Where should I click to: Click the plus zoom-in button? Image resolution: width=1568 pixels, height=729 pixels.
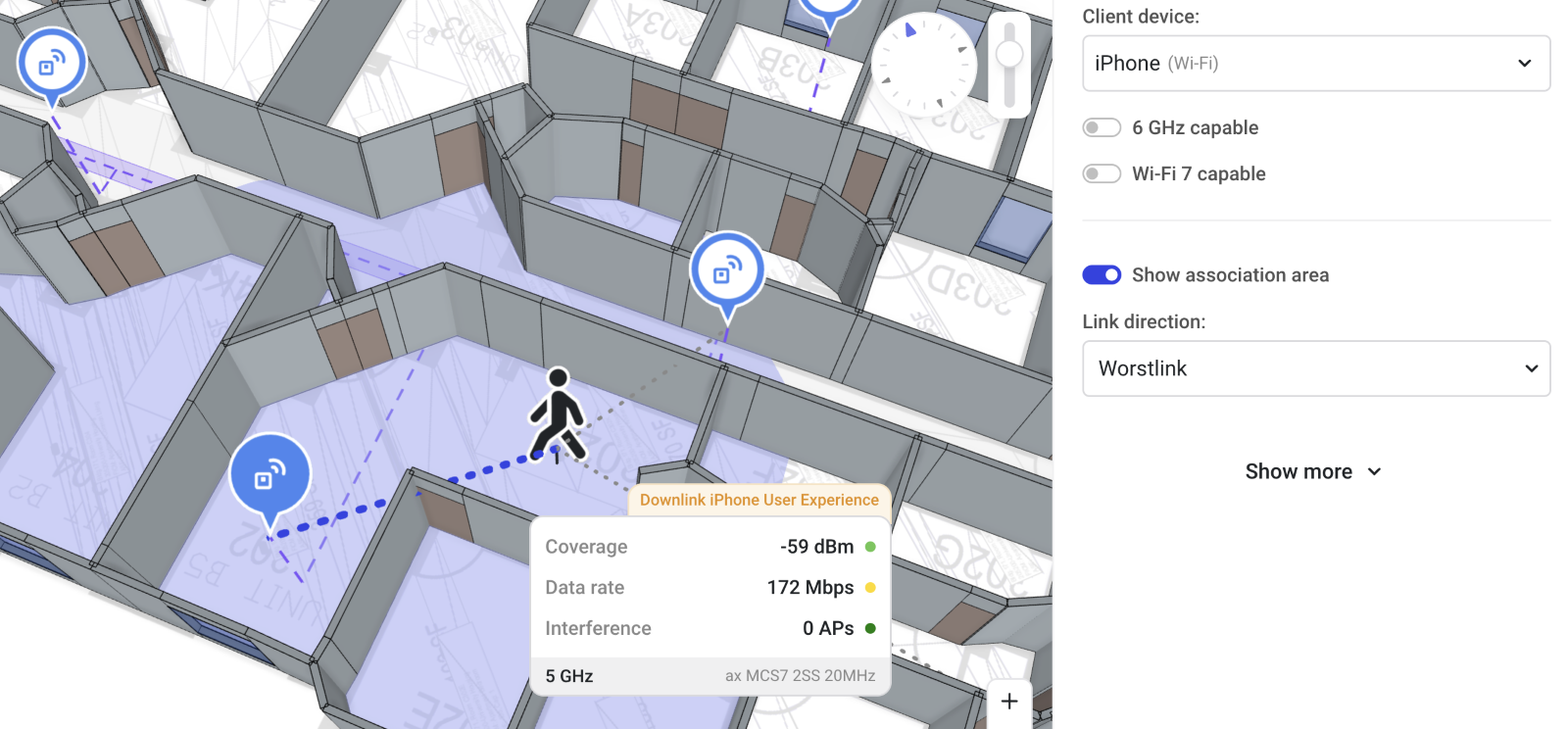click(x=1009, y=702)
